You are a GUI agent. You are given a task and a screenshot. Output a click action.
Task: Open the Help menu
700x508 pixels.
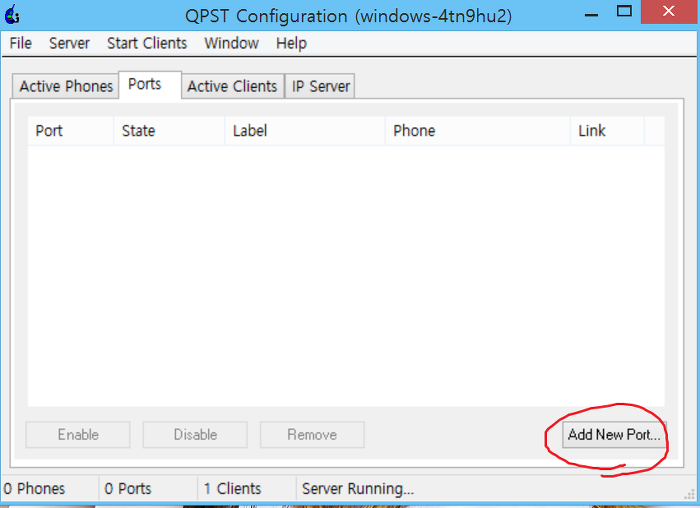[291, 43]
